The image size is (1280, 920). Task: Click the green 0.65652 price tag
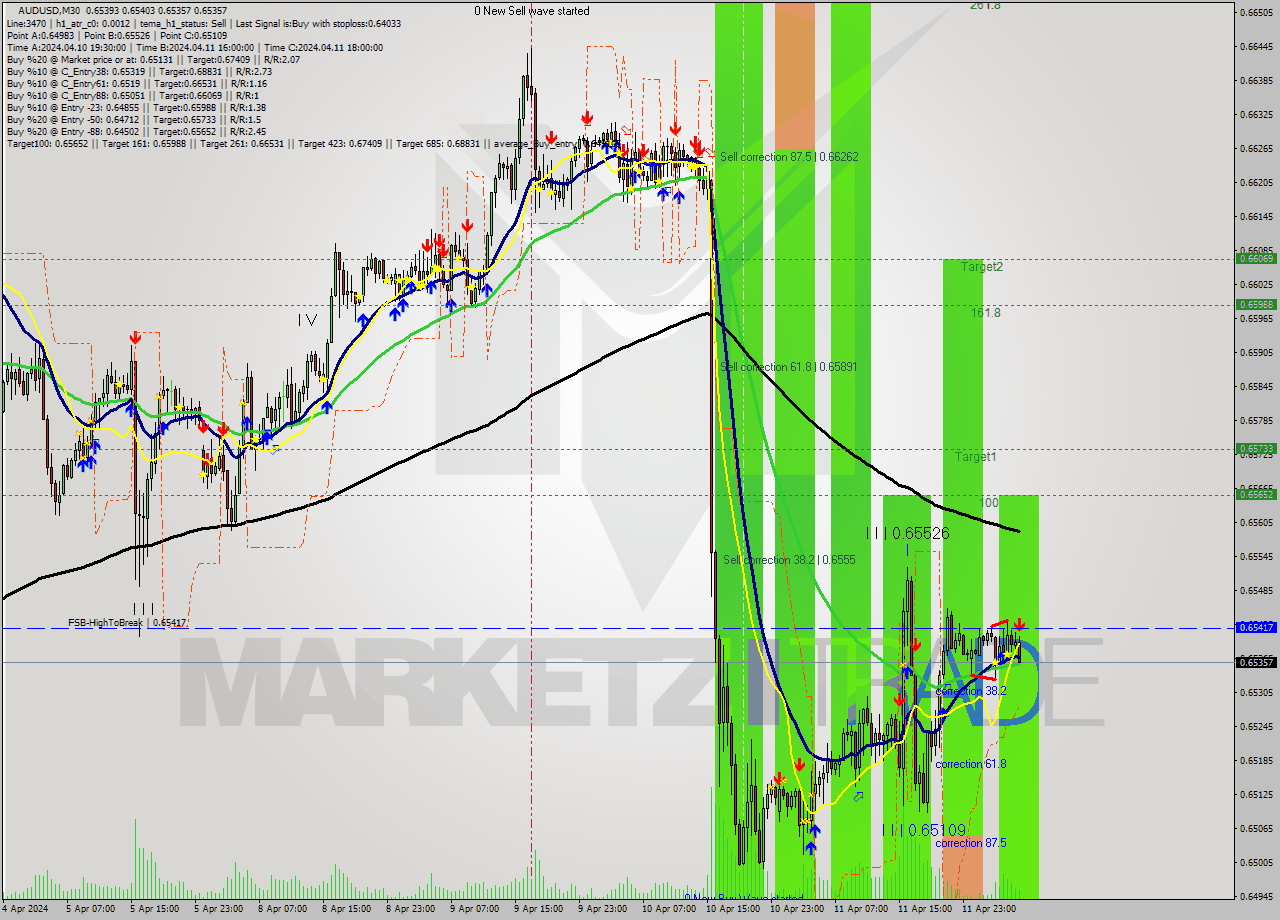1256,494
